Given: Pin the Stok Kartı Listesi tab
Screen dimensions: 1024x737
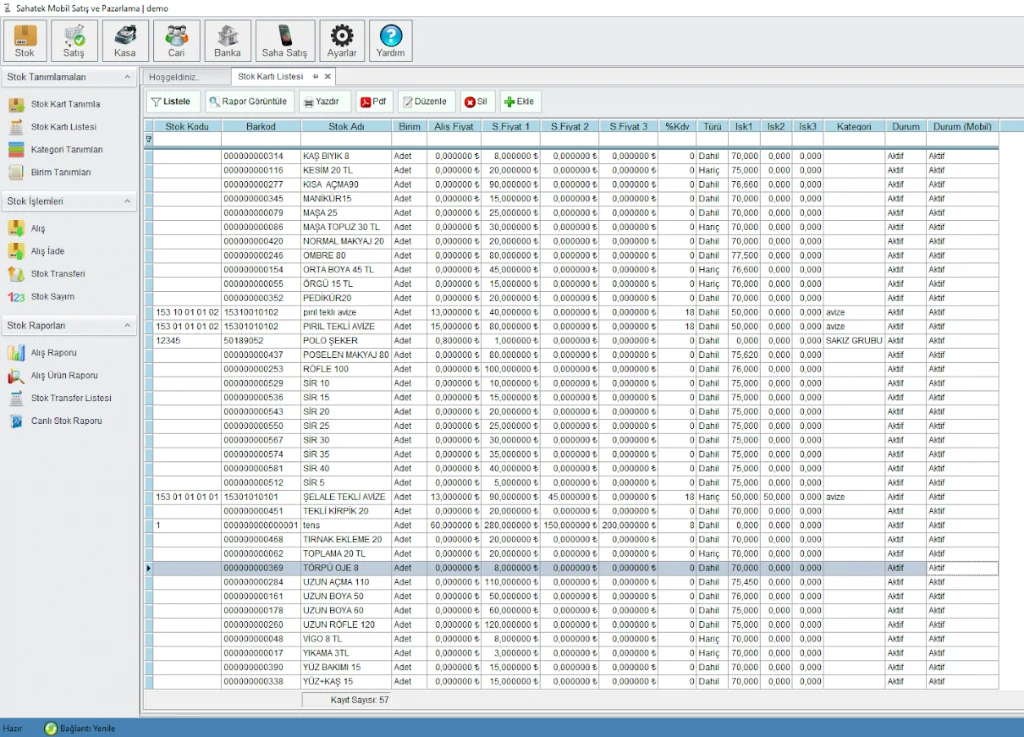Looking at the screenshot, I should point(315,77).
